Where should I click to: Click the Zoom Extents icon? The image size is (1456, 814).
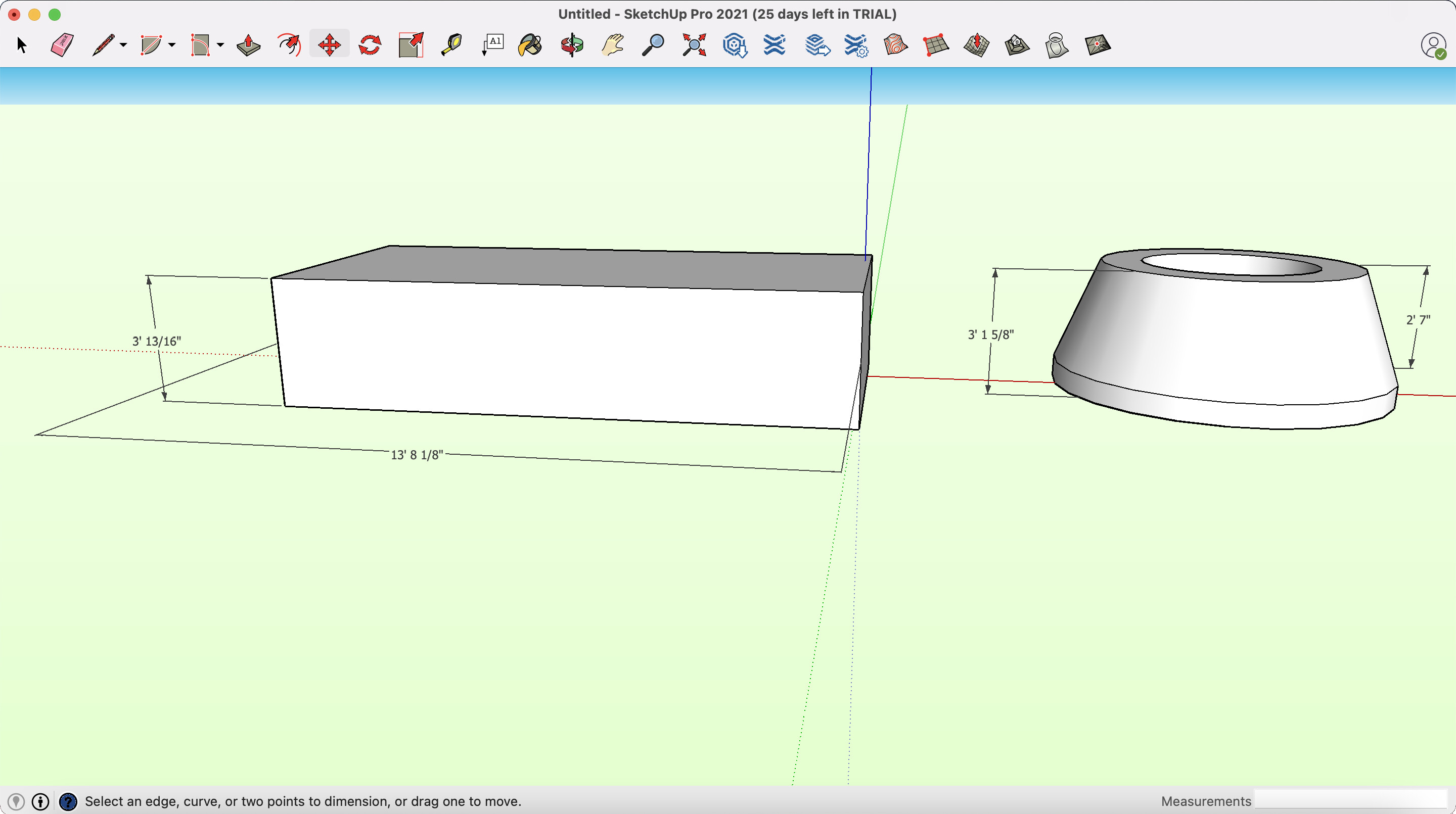coord(694,44)
